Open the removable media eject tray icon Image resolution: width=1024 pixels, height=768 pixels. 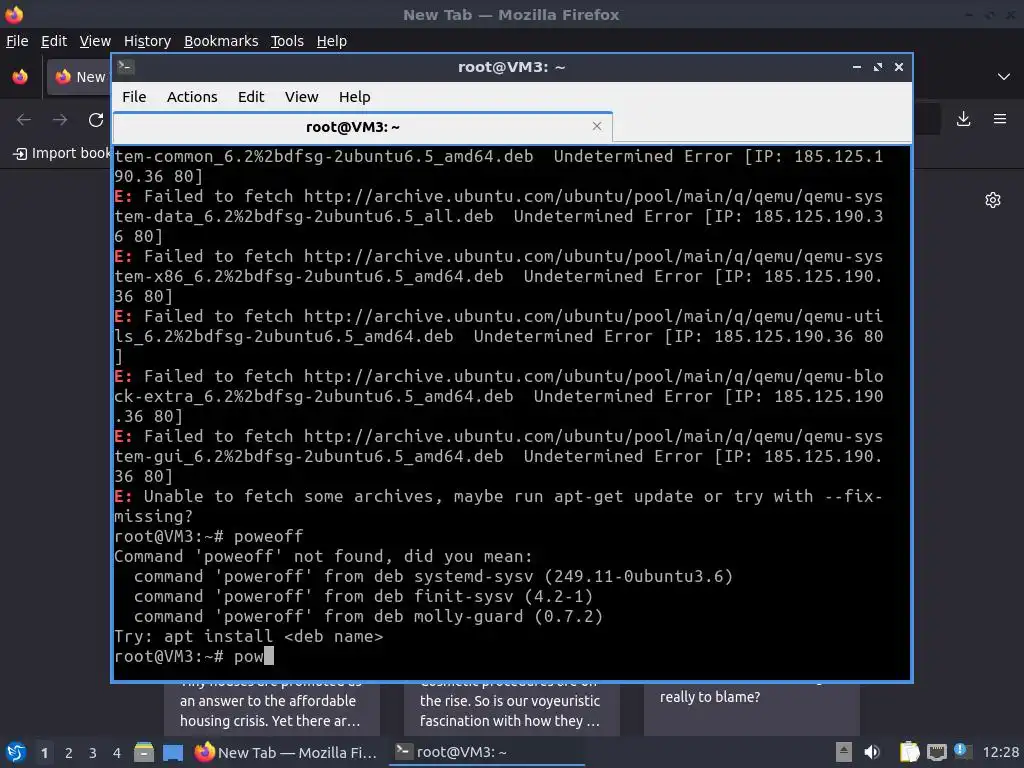click(844, 752)
